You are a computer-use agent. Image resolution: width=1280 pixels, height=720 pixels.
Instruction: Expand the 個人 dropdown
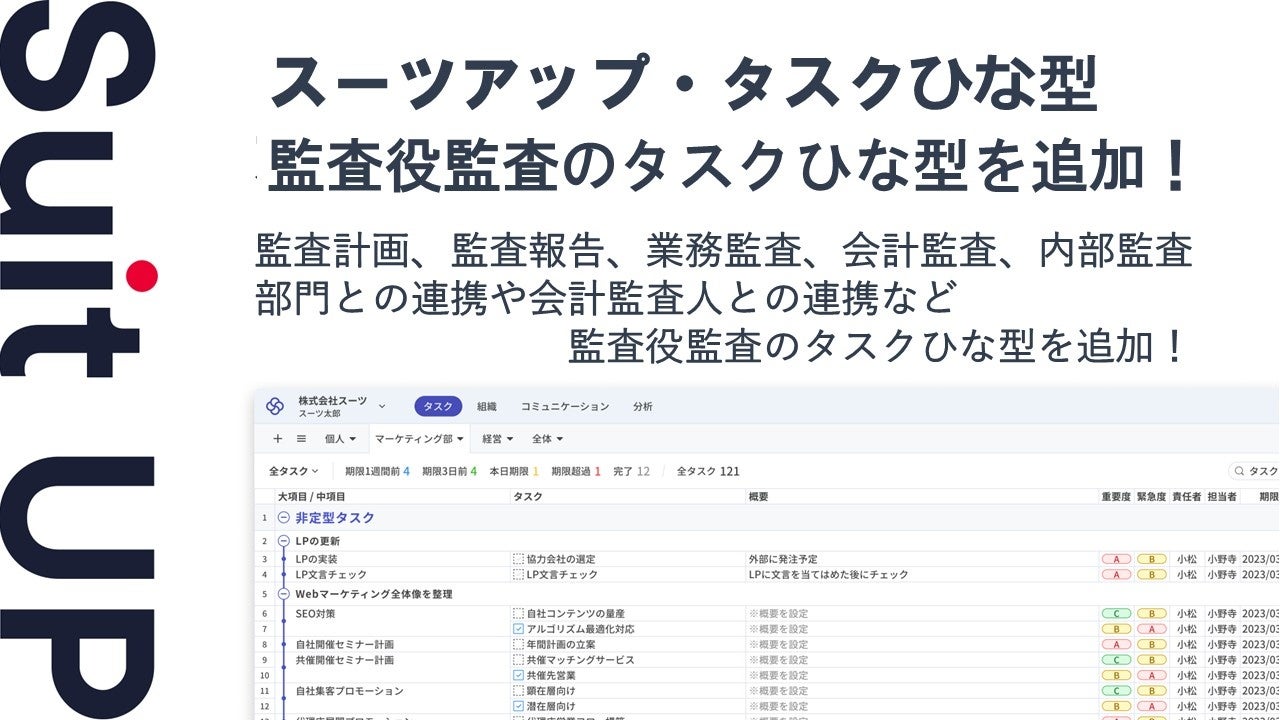pyautogui.click(x=340, y=439)
